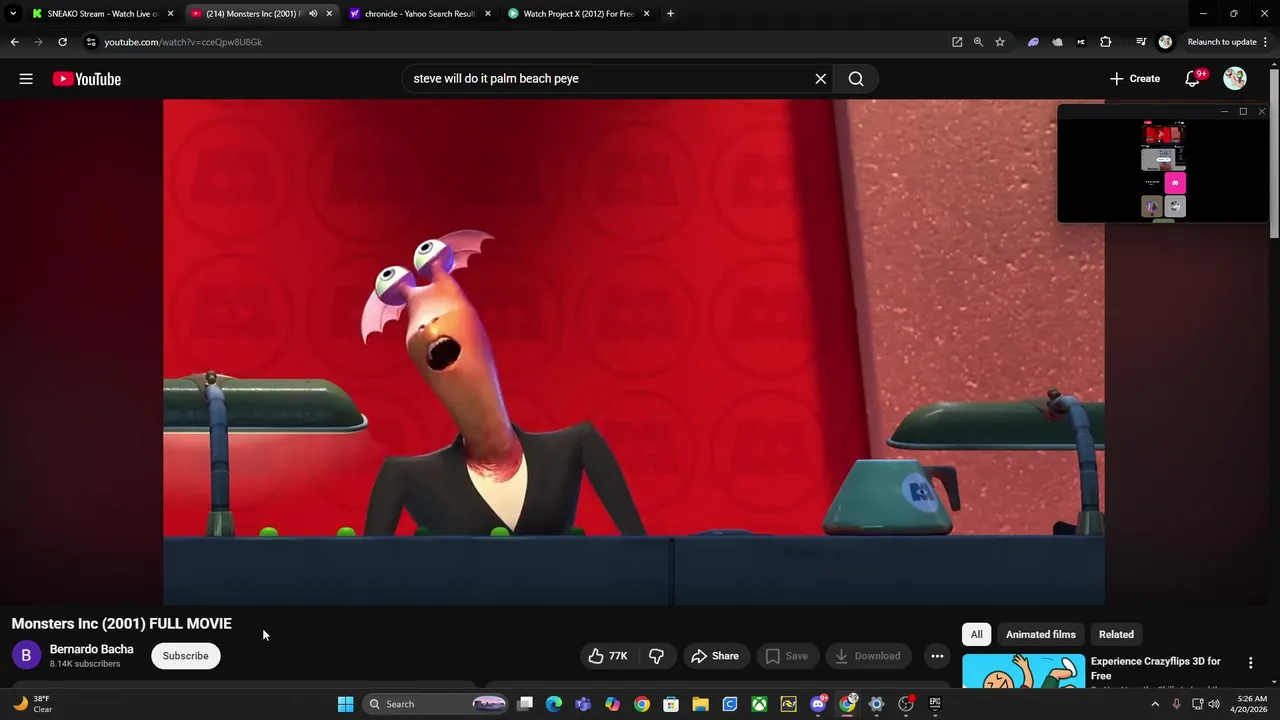This screenshot has height=720, width=1280.
Task: Mute tab audio on Monsters Inc tab
Action: coord(313,14)
